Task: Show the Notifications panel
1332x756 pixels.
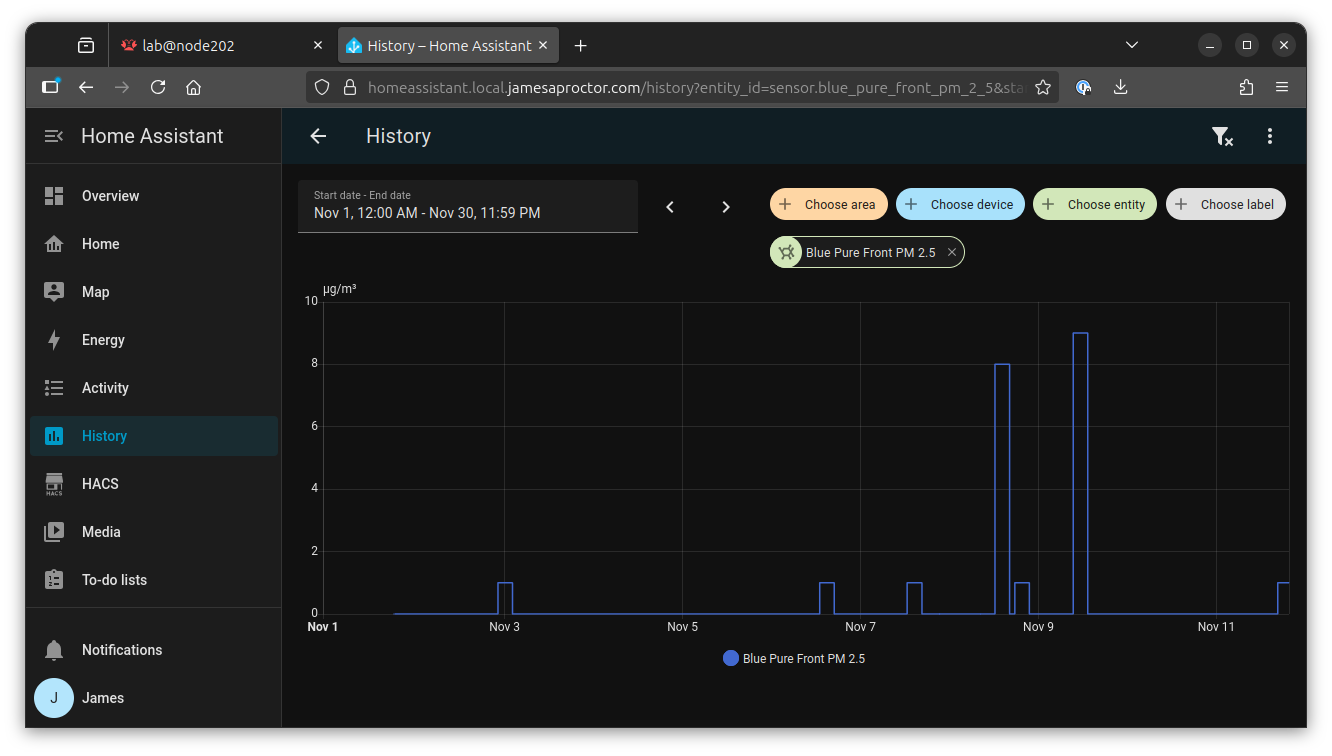Action: click(121, 650)
